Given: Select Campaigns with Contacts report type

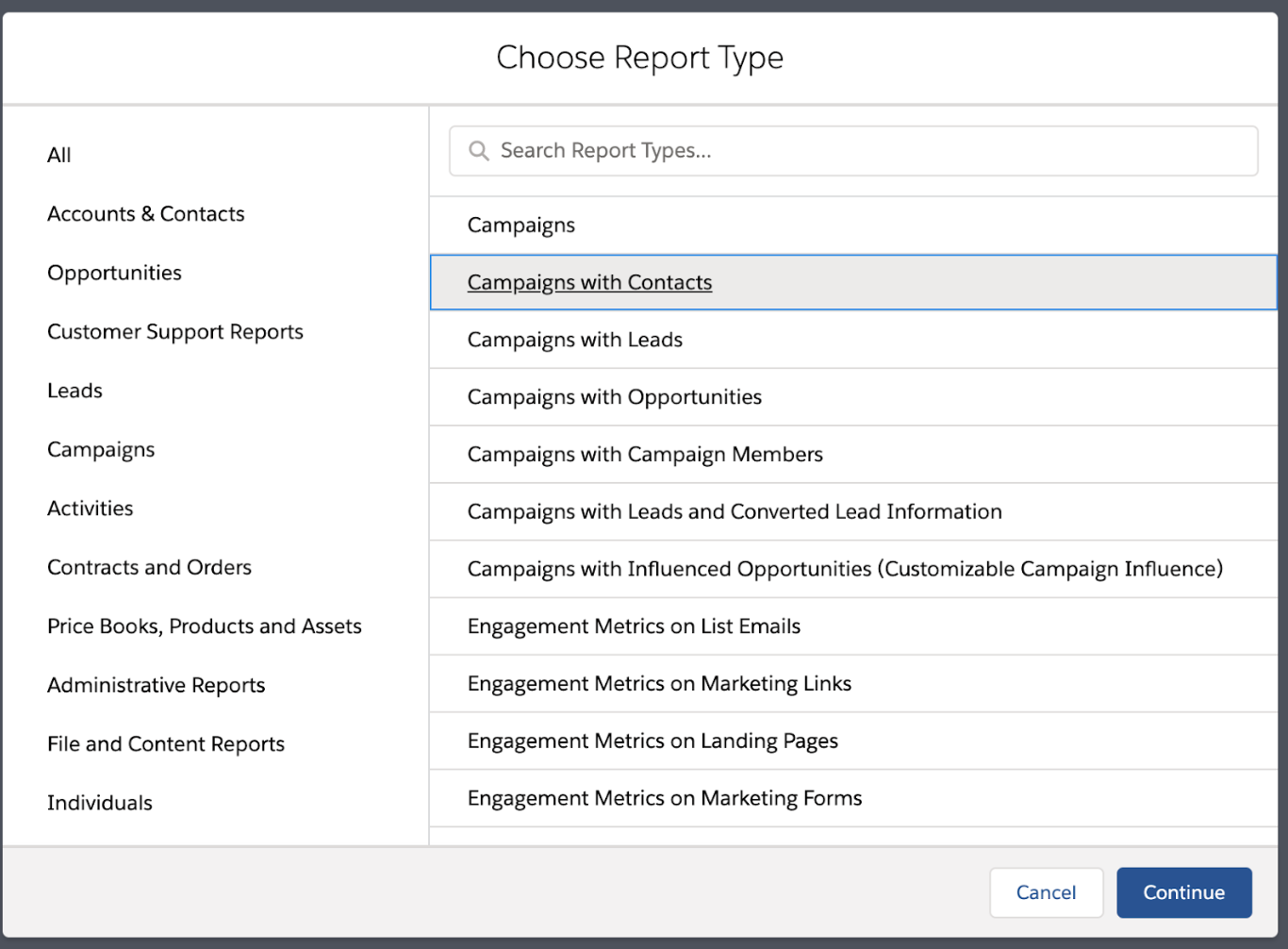Looking at the screenshot, I should tap(853, 282).
